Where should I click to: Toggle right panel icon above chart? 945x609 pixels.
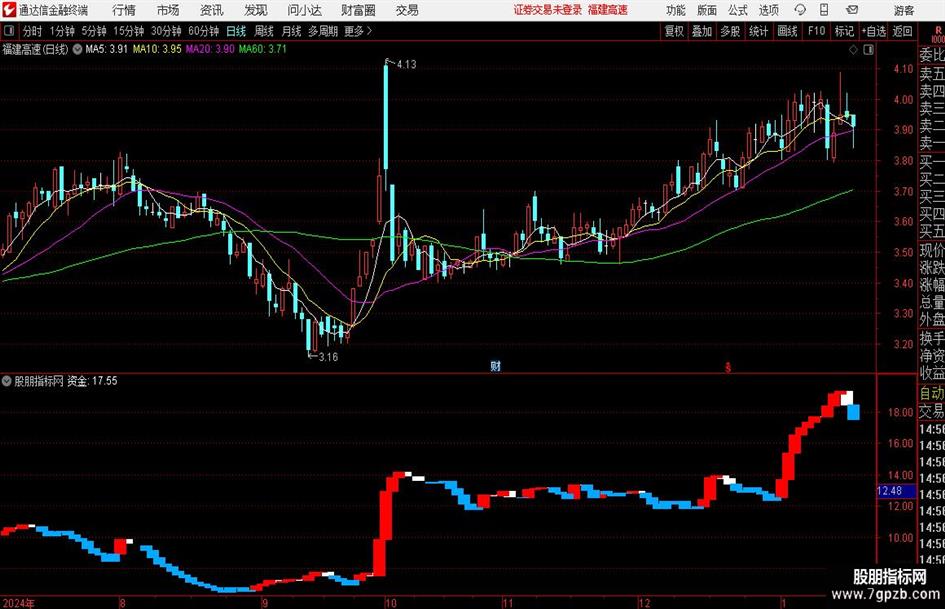(868, 50)
